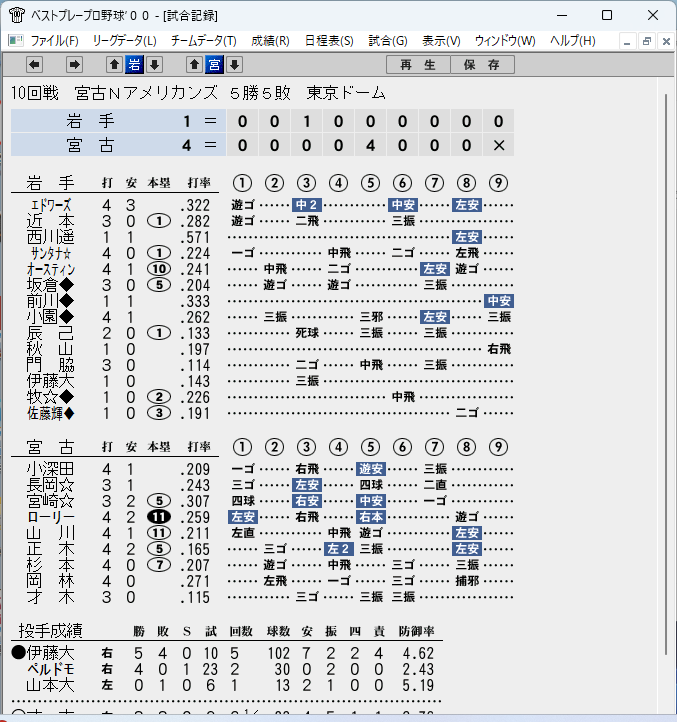Select batter 前川◆ row

tap(50, 301)
